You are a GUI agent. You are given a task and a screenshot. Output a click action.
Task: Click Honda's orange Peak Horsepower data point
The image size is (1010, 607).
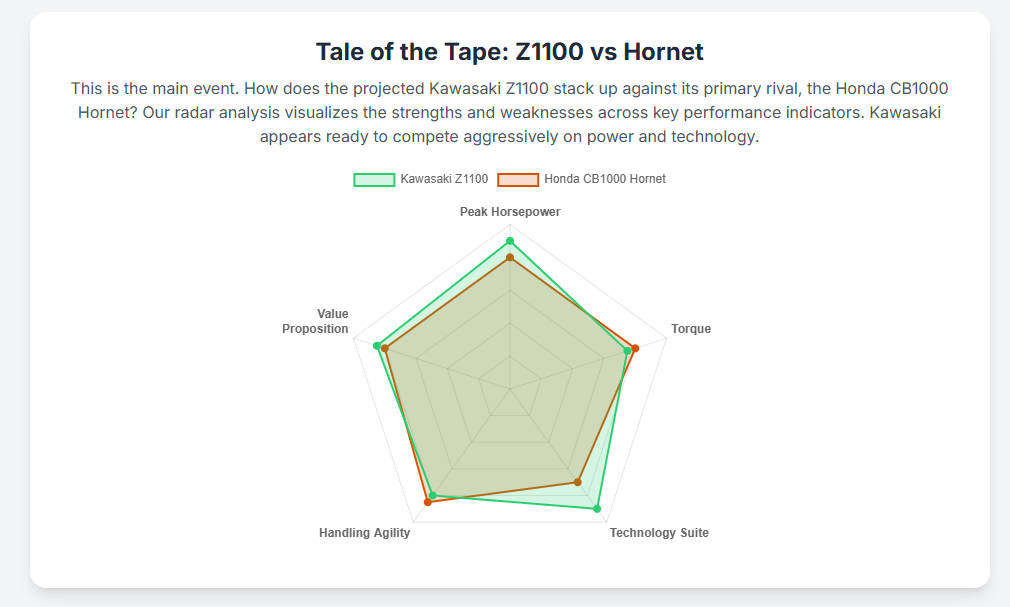(x=510, y=258)
